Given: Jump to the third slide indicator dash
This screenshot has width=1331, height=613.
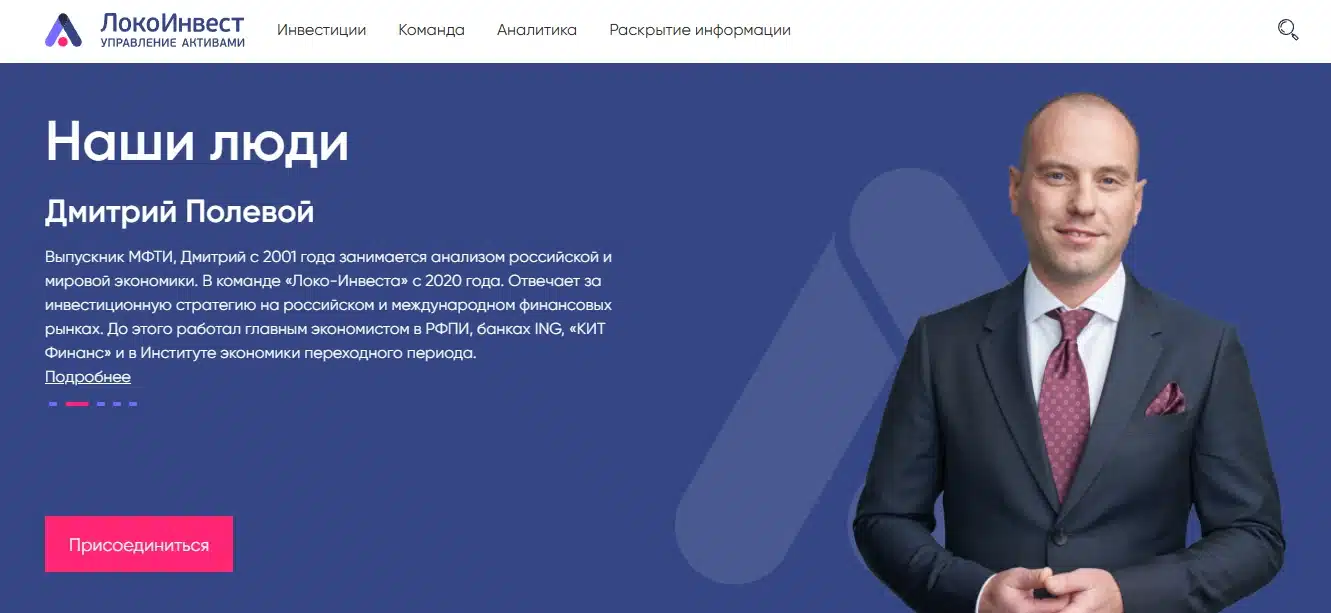Looking at the screenshot, I should (x=100, y=404).
